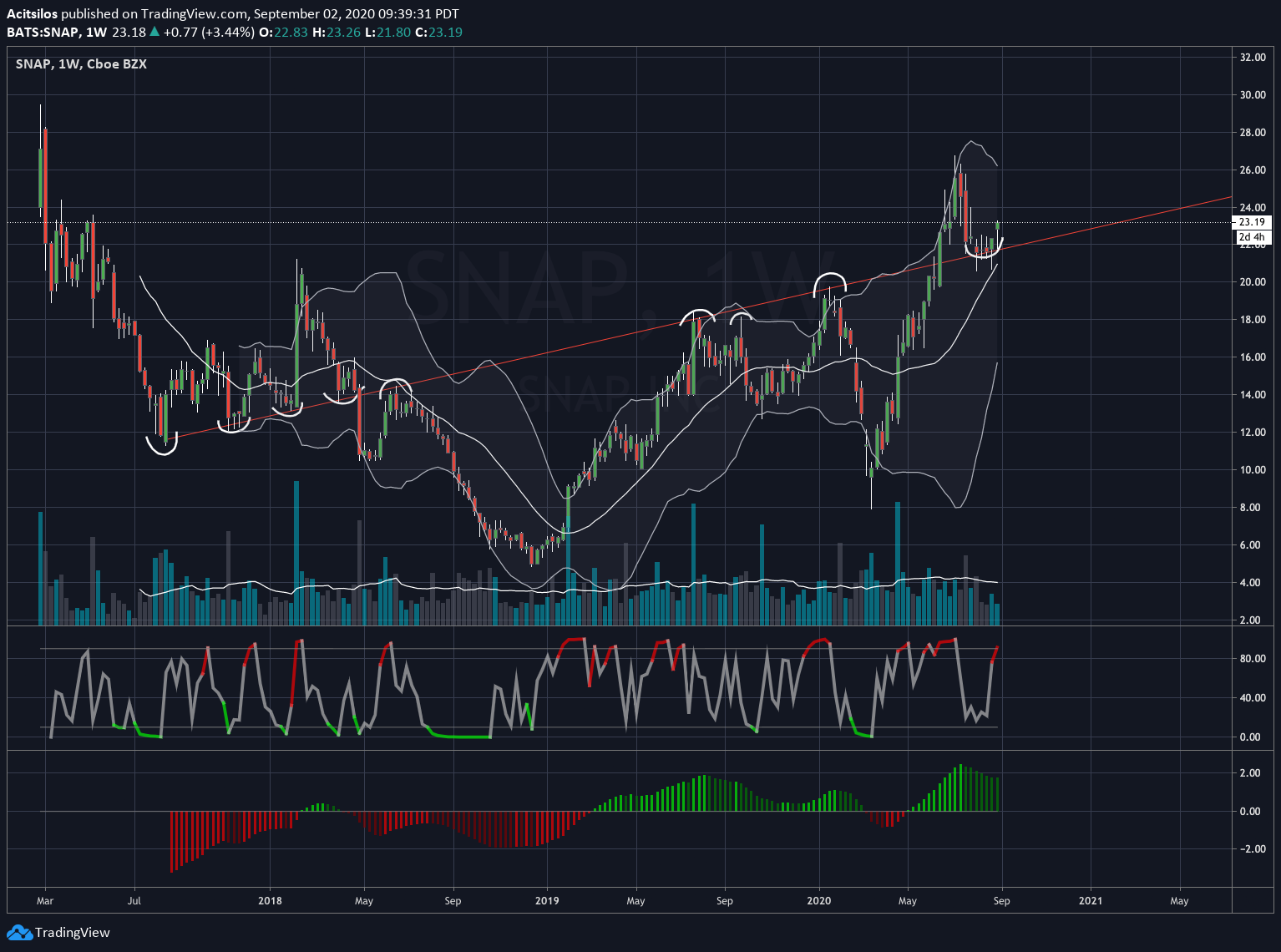Select the high value H:23.26

[x=337, y=33]
